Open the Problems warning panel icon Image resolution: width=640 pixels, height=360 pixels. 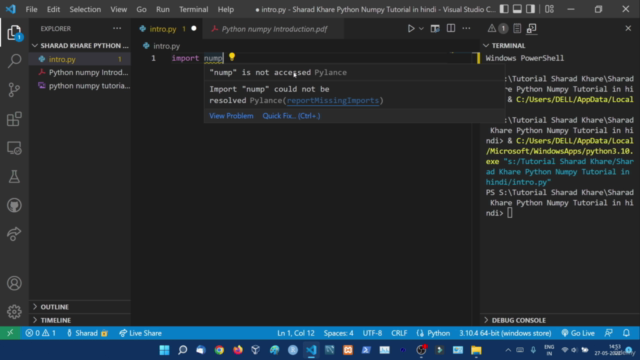[x=491, y=28]
